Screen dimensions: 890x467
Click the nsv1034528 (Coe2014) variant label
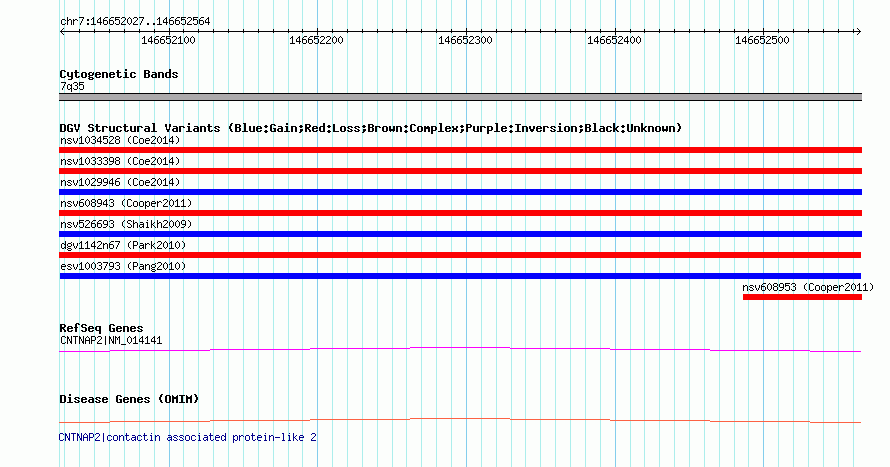(120, 140)
